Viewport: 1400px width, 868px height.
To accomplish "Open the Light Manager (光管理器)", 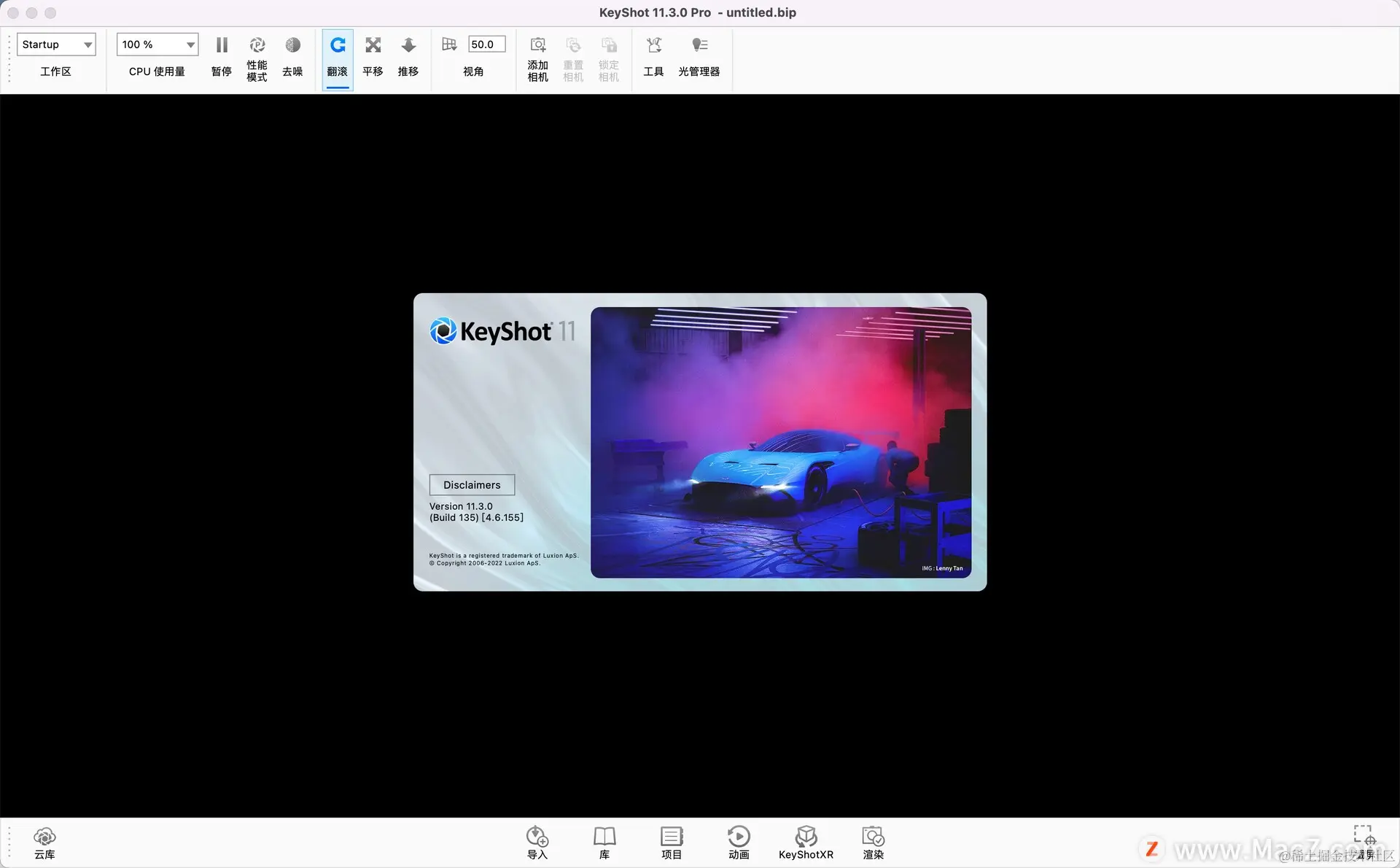I will coord(699,45).
